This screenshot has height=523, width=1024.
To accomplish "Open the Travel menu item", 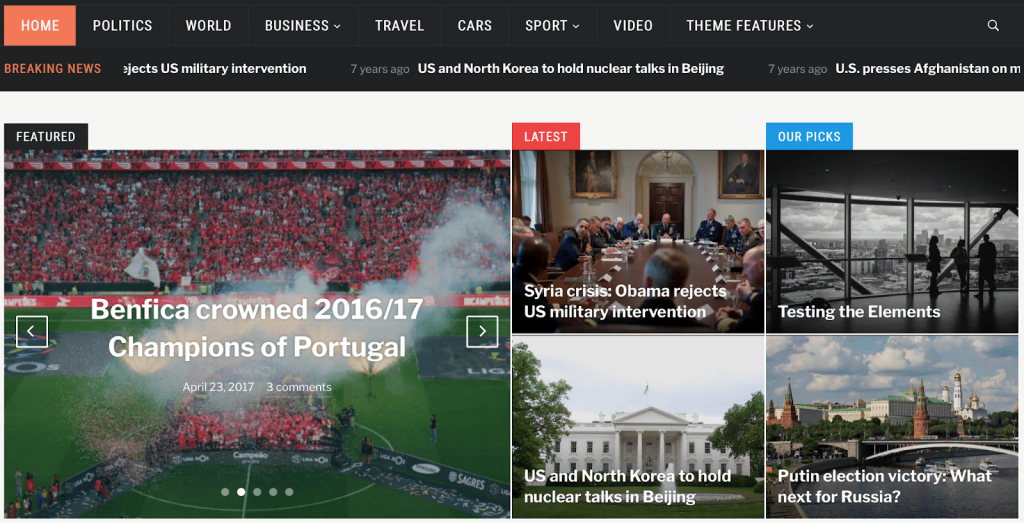I will point(399,25).
